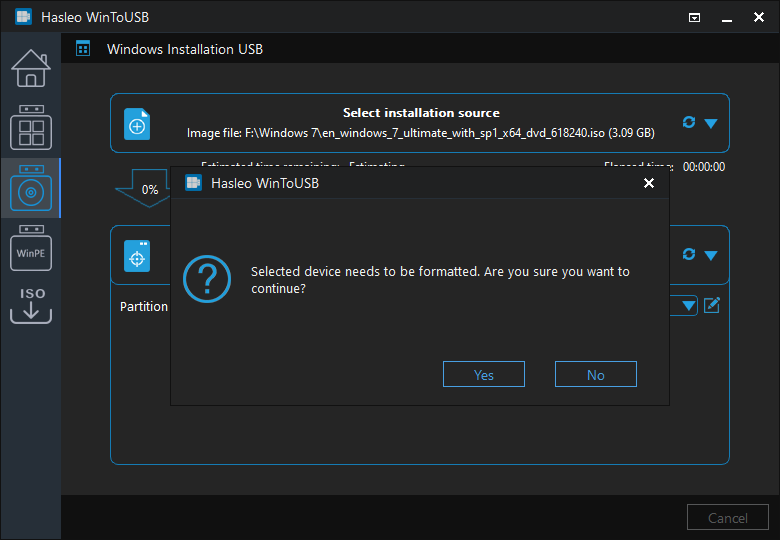Refresh the installation source list
The image size is (780, 540).
point(689,122)
